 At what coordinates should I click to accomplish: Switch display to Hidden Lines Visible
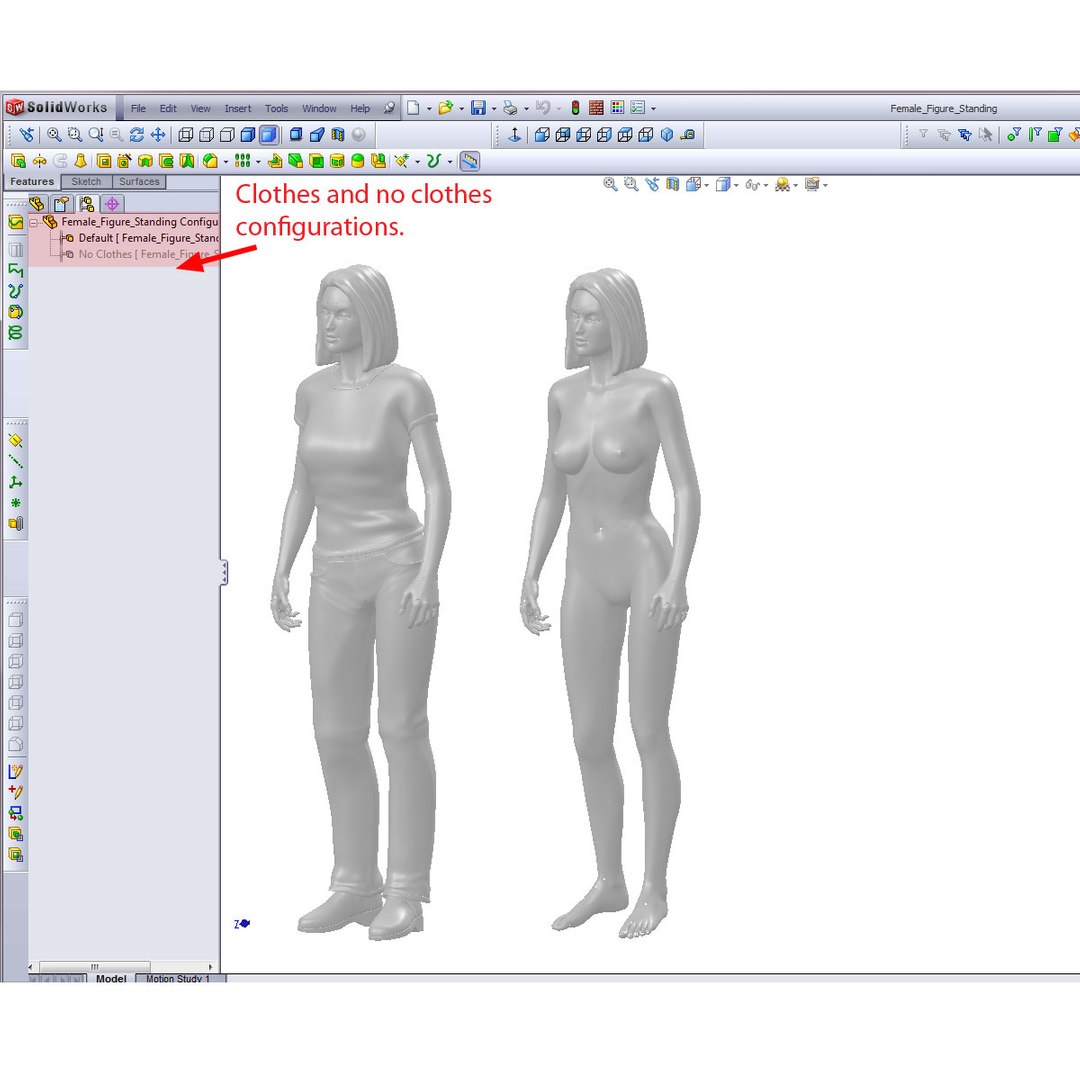coord(206,135)
